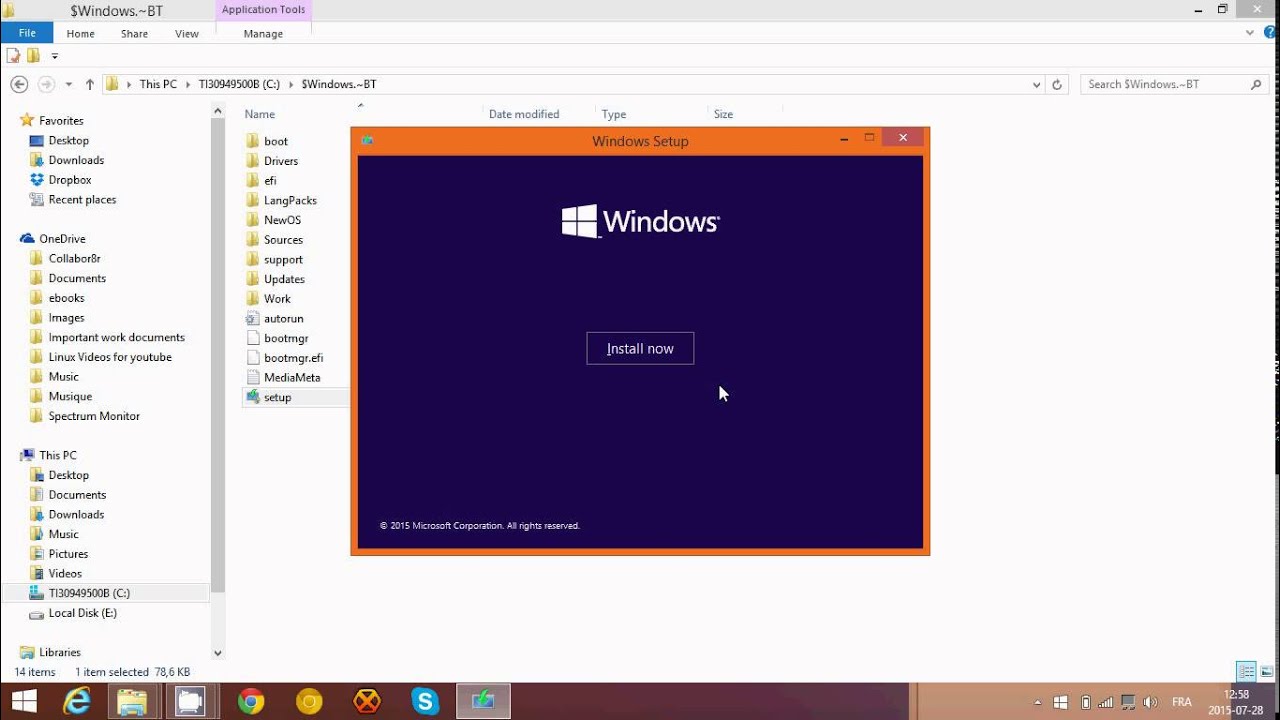Launch Internet Explorer from taskbar

(77, 701)
